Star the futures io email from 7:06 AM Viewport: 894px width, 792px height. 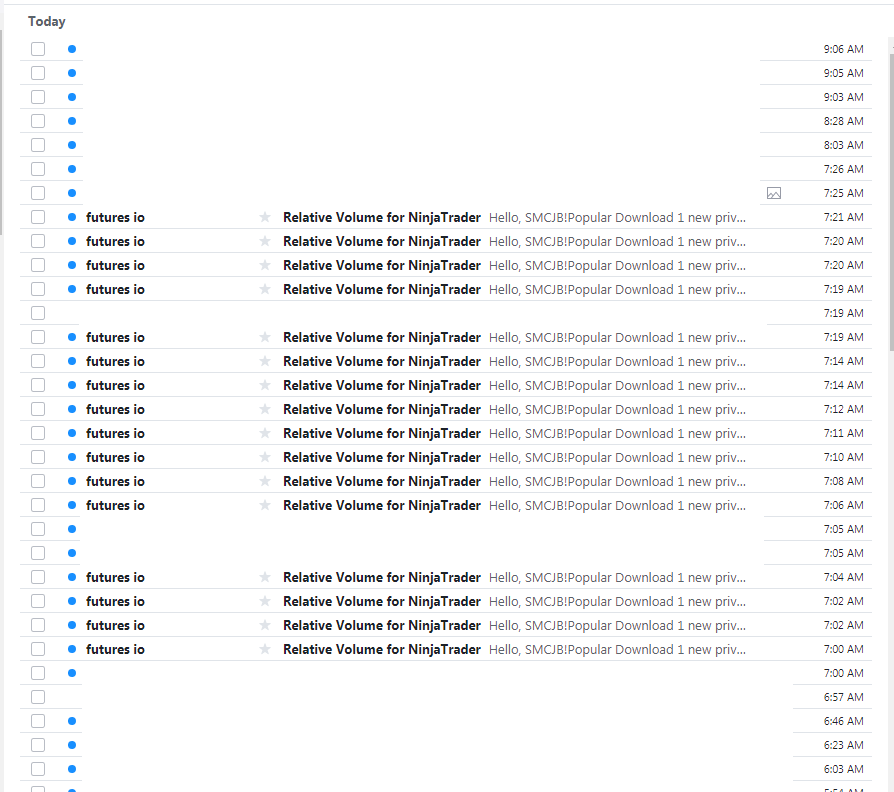point(265,505)
